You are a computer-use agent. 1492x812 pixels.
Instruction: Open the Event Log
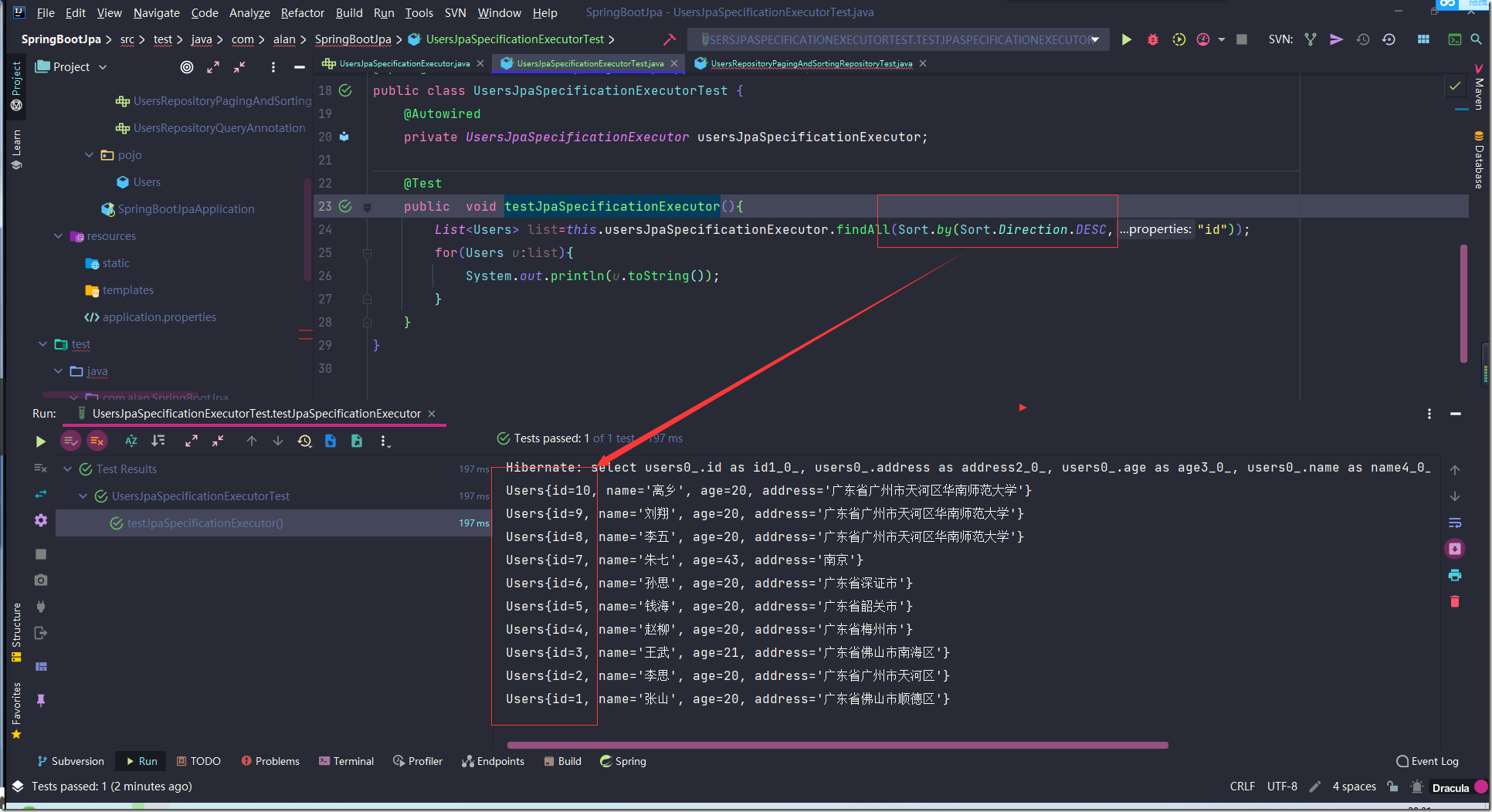pyautogui.click(x=1427, y=761)
